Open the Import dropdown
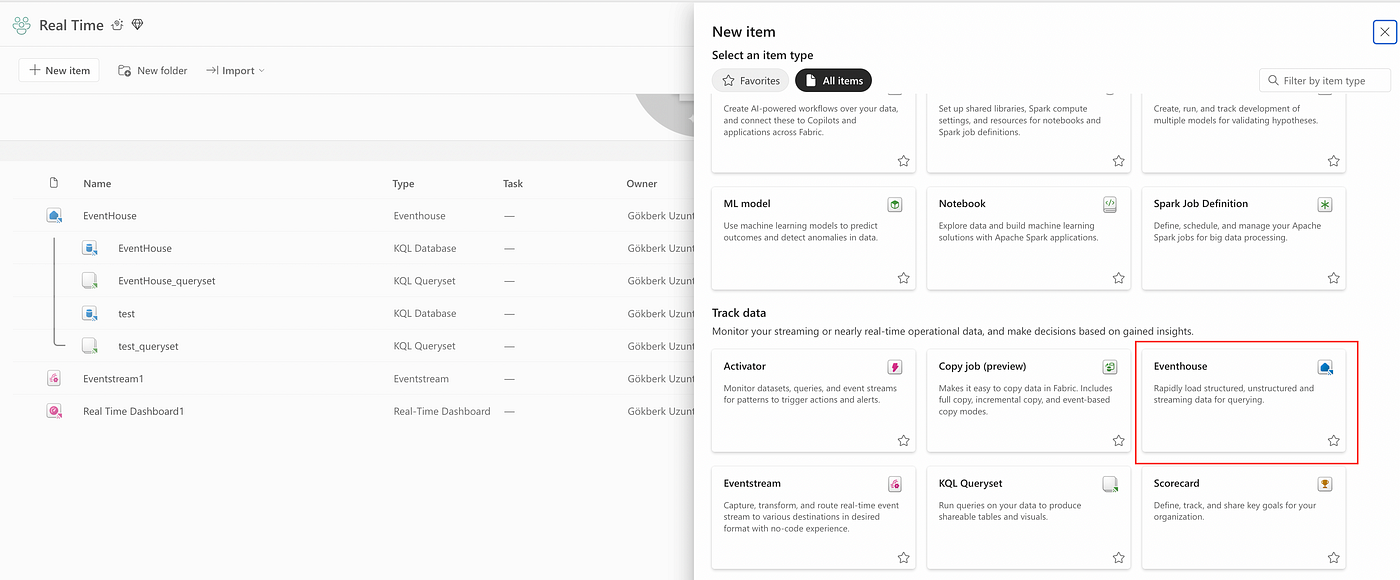The image size is (1400, 580). pyautogui.click(x=235, y=70)
